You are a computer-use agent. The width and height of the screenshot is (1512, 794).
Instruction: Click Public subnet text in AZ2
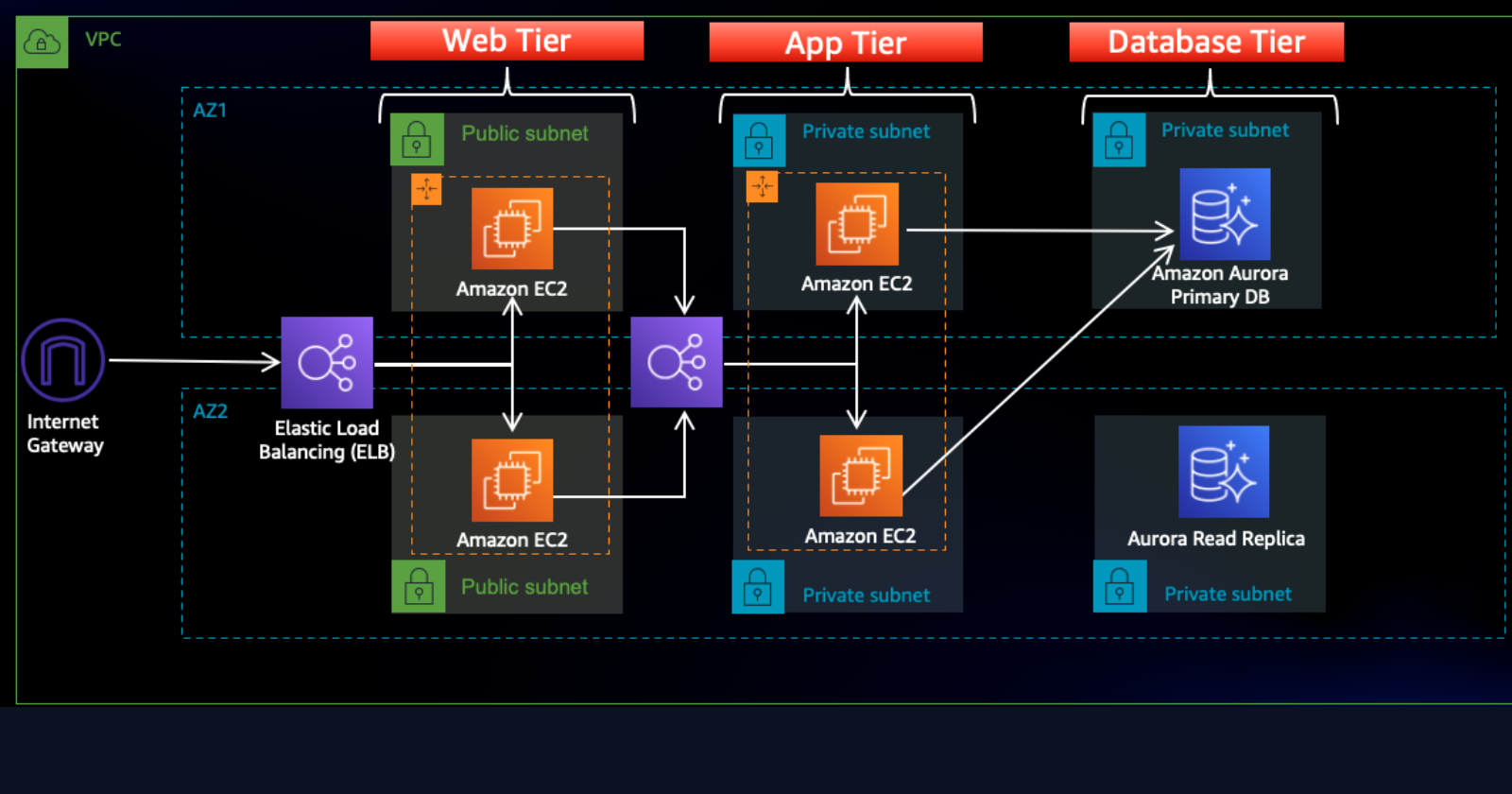524,587
